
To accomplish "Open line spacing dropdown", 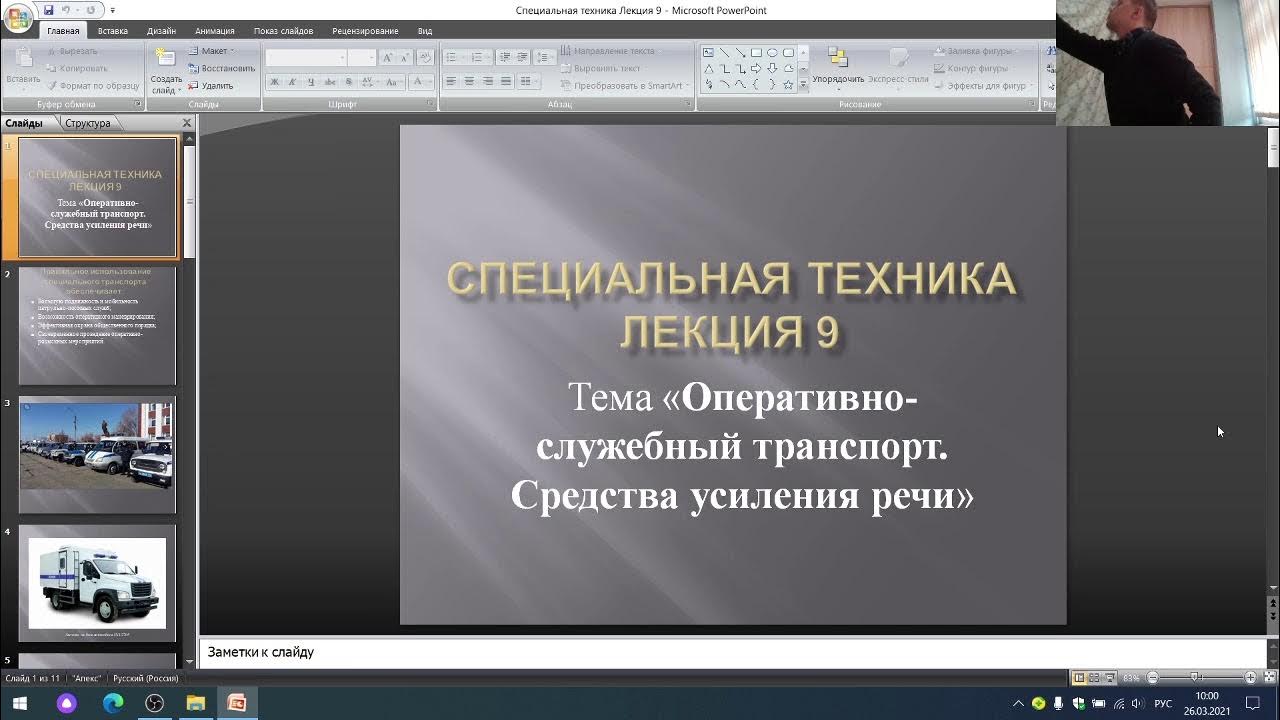I will pyautogui.click(x=545, y=58).
